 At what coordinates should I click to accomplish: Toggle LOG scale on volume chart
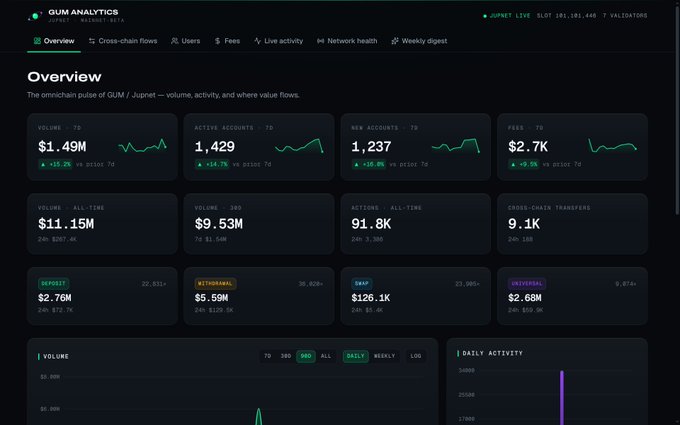point(415,356)
